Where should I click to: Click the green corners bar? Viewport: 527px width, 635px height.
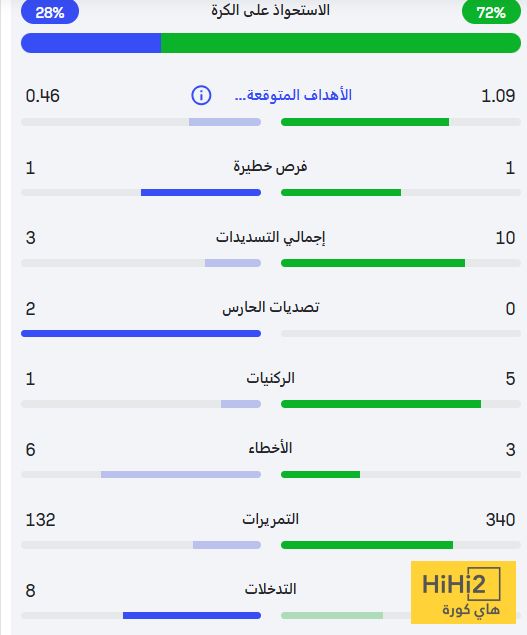coord(381,404)
